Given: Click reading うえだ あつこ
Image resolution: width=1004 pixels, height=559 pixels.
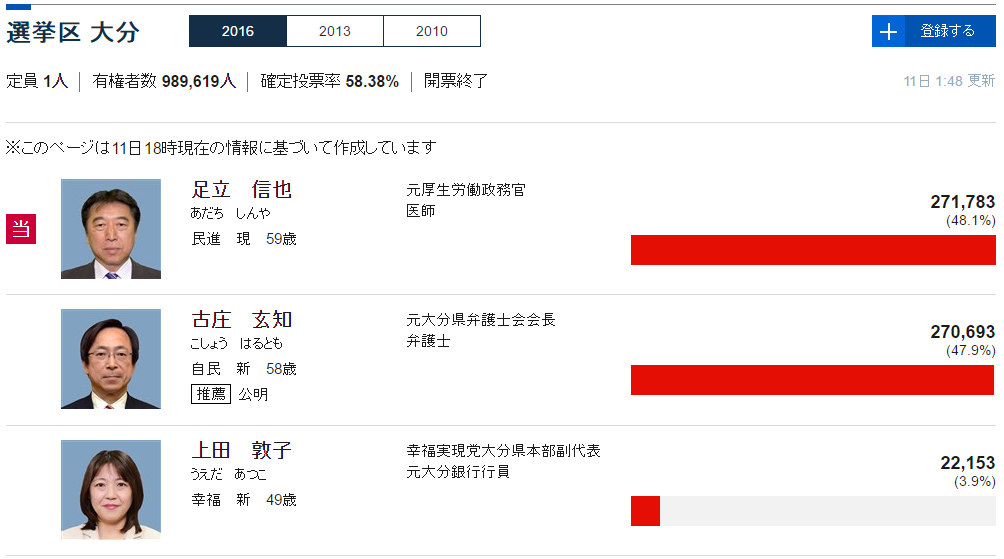Looking at the screenshot, I should 229,474.
